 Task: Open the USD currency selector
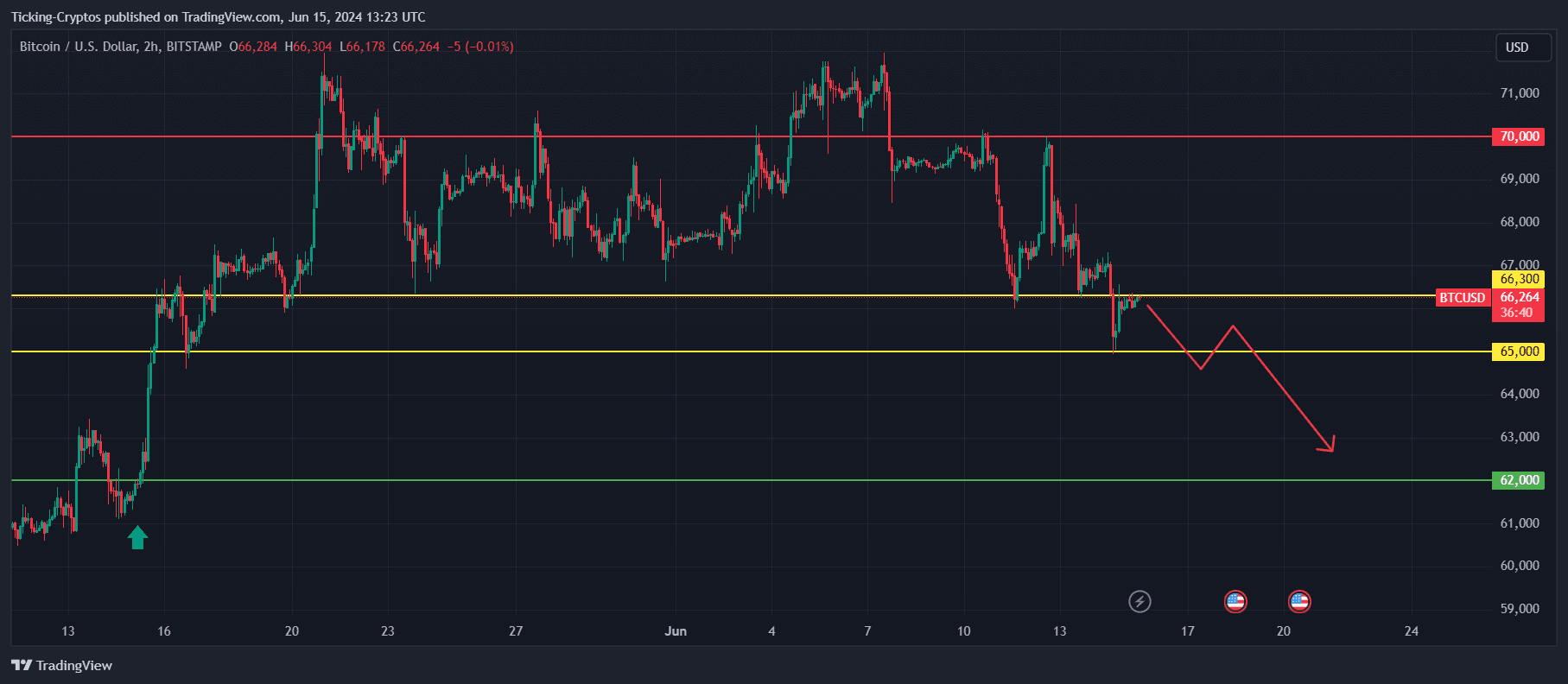1517,47
